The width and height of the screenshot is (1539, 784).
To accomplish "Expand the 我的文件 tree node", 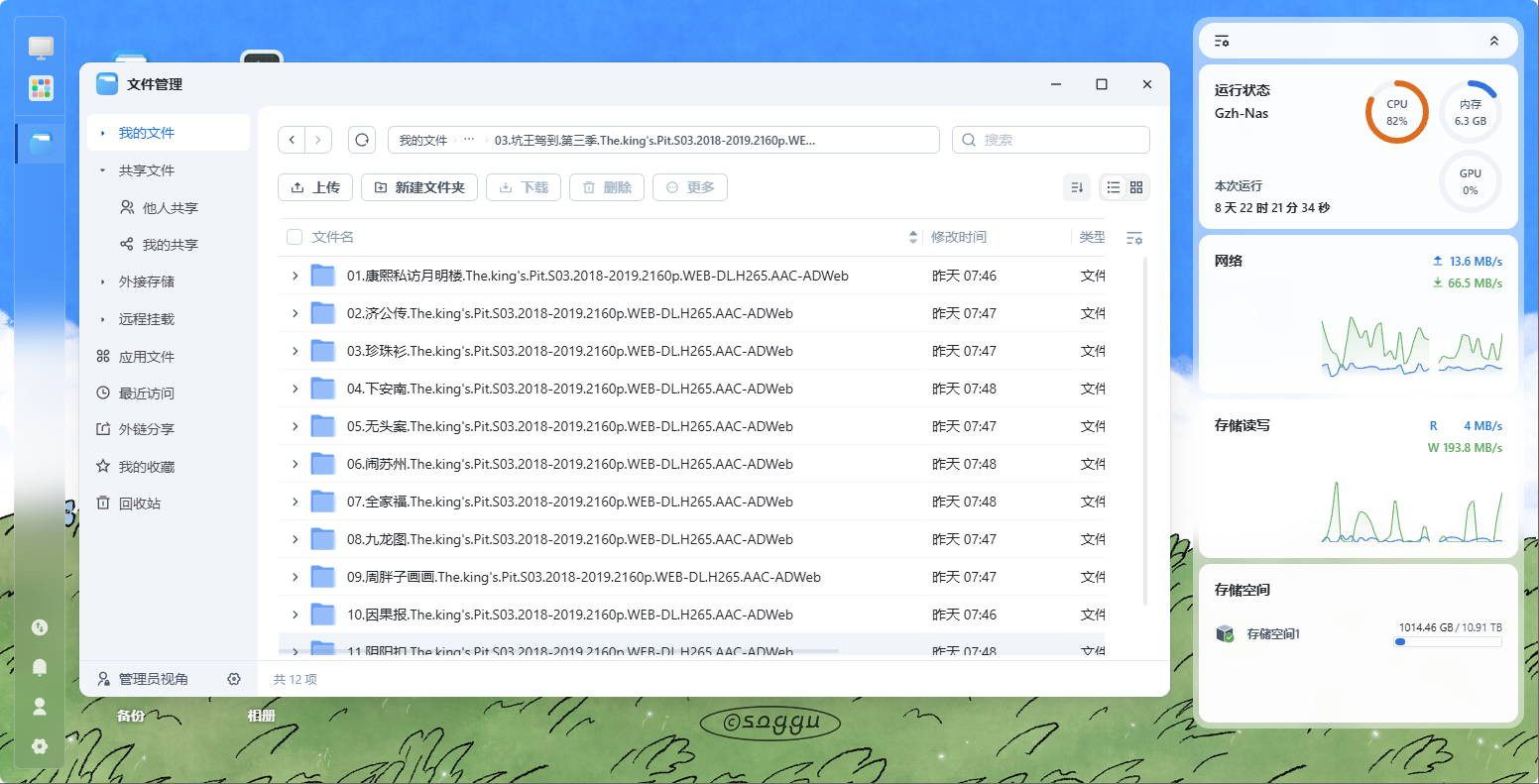I will (x=102, y=133).
